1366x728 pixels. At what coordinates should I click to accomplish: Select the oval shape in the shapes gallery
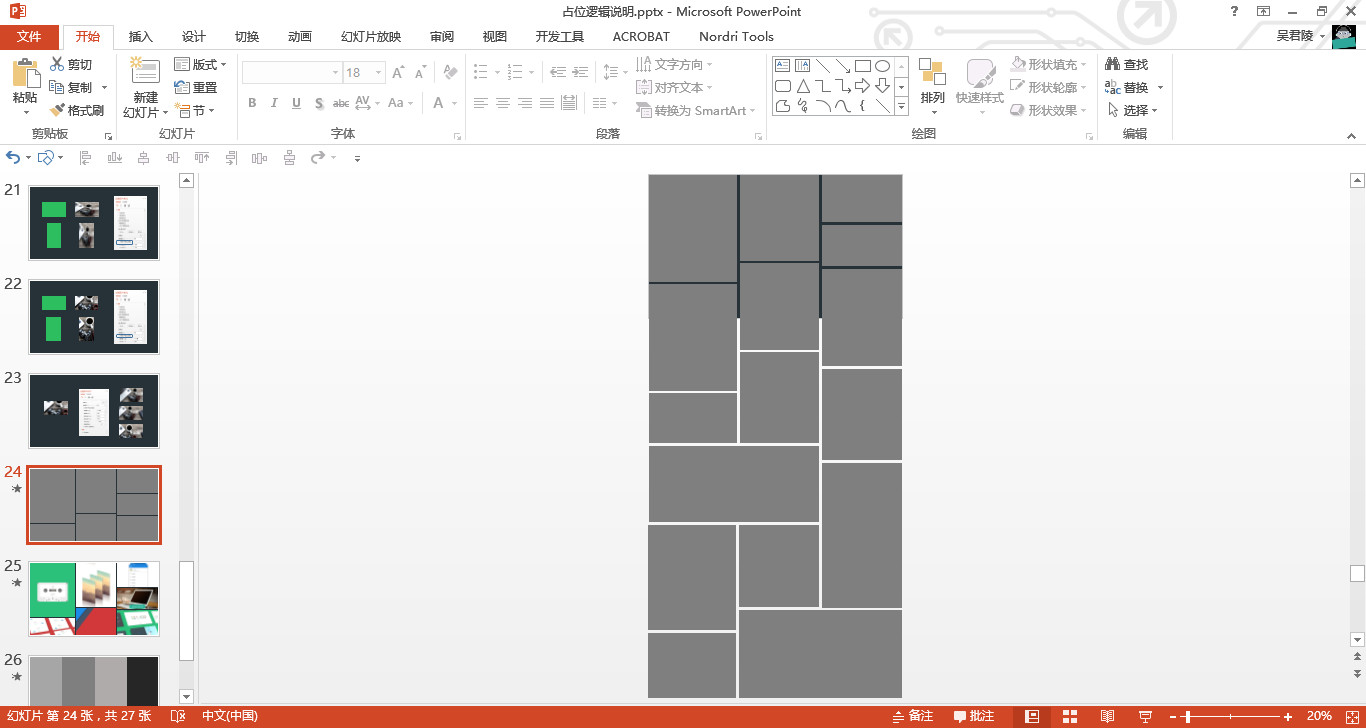pos(882,66)
